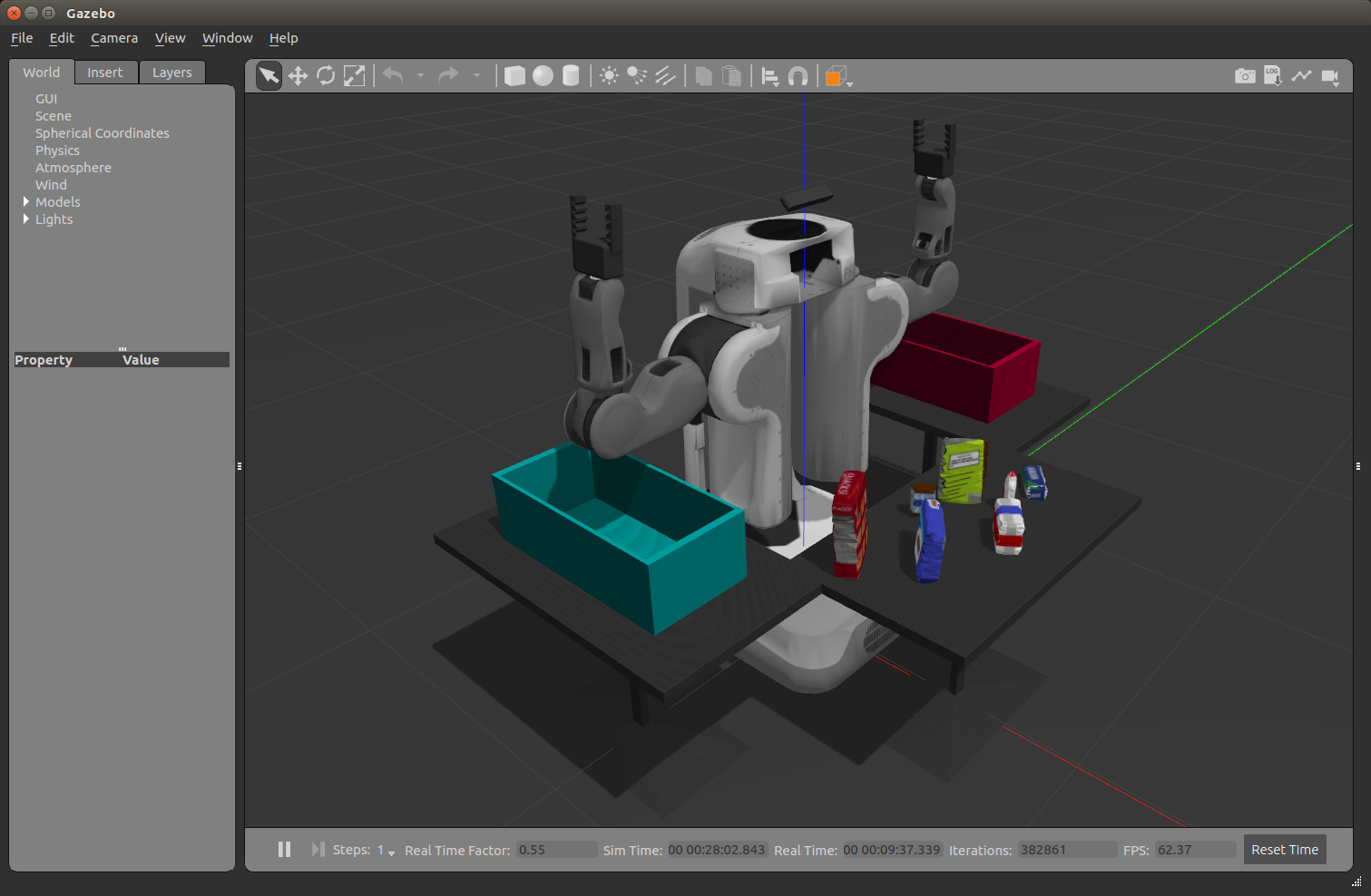Click the Copy icon in toolbar
Viewport: 1371px width, 896px height.
tap(703, 76)
